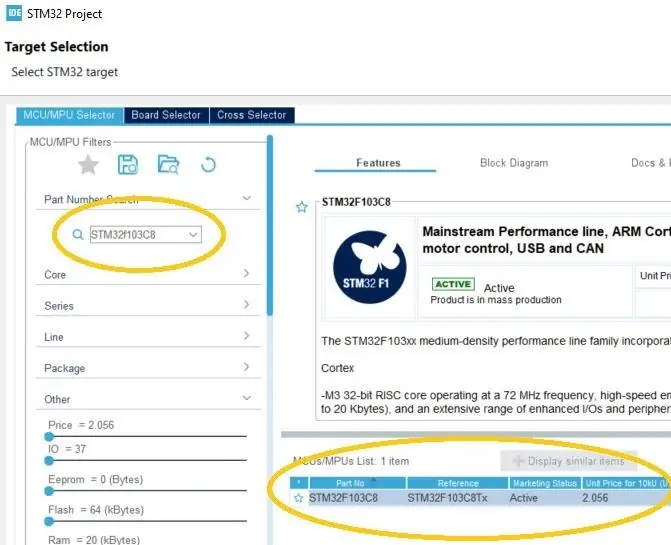Click the IO slider handle
This screenshot has height=545, width=671.
tap(49, 461)
